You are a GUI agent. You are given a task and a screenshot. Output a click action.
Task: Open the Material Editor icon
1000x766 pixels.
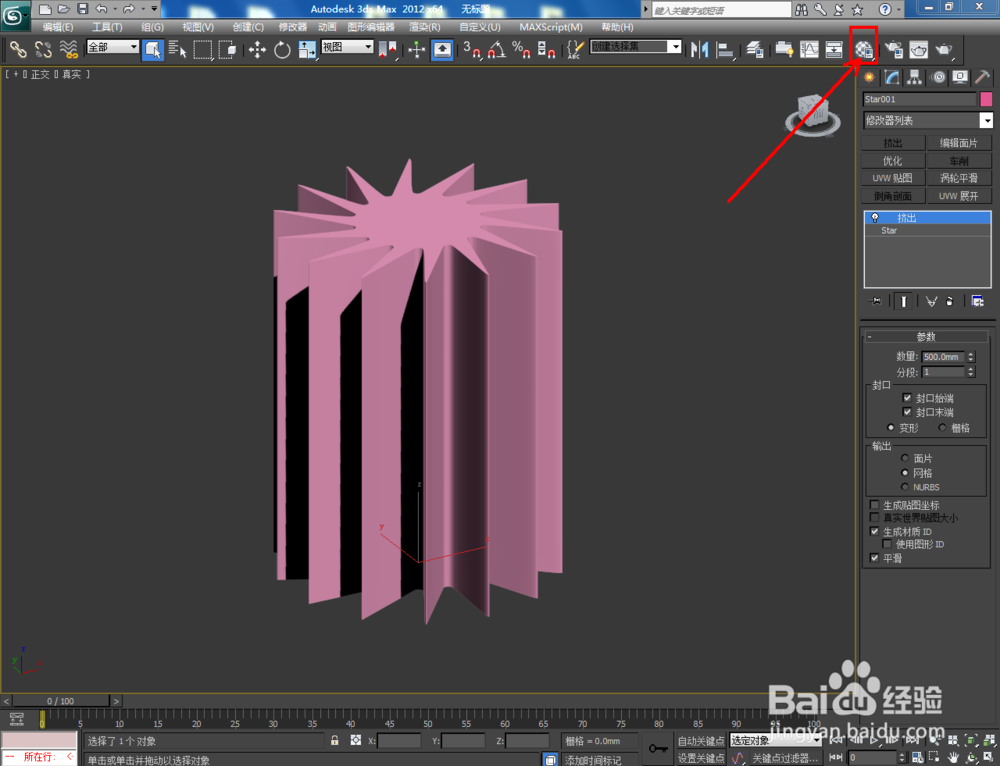(x=864, y=48)
